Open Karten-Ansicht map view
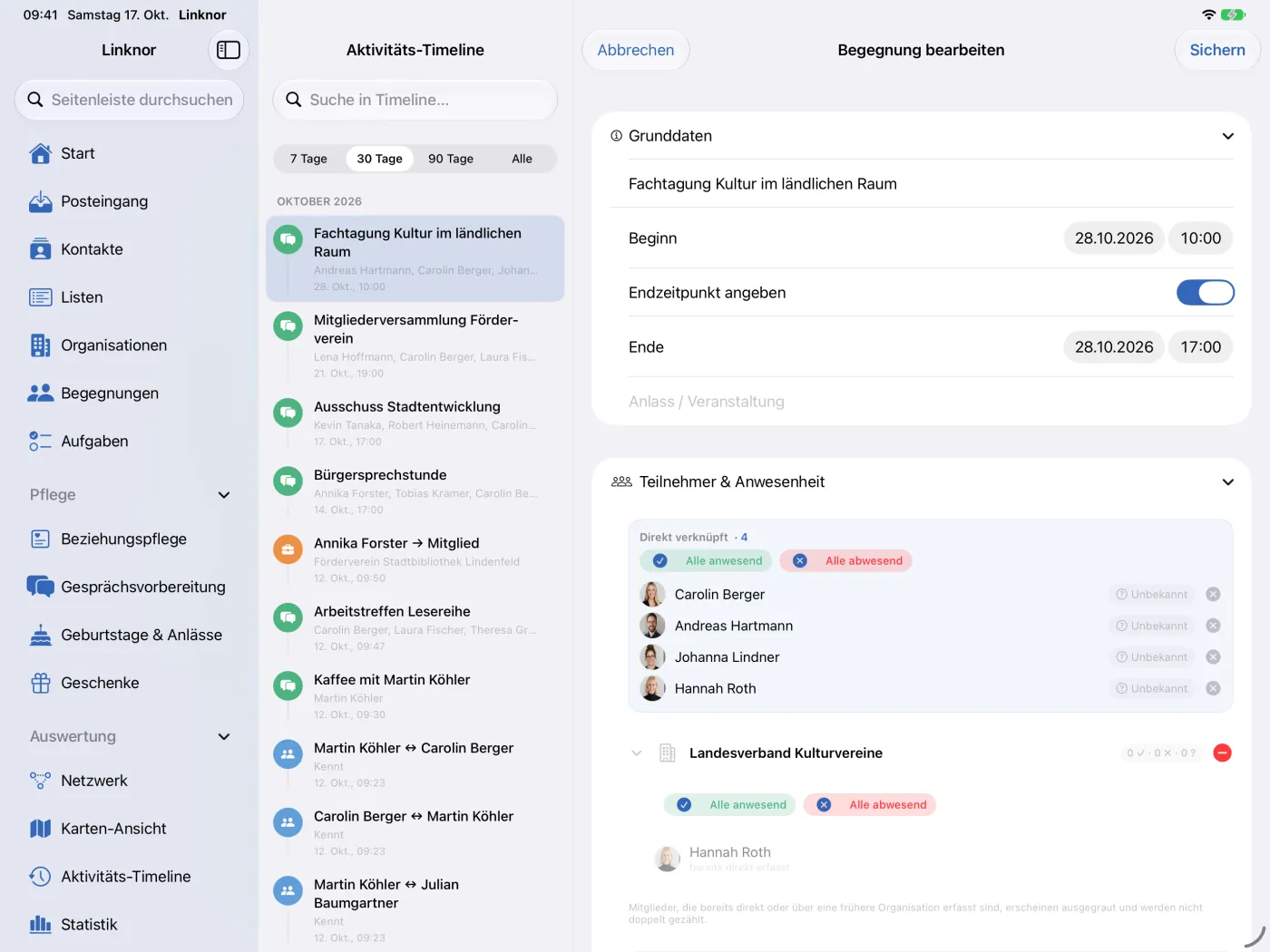The image size is (1270, 952). [129, 829]
